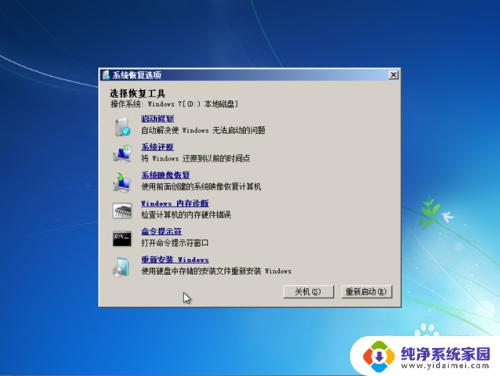Open the 系统映像恢复 link
The height and width of the screenshot is (376, 500).
click(x=165, y=175)
